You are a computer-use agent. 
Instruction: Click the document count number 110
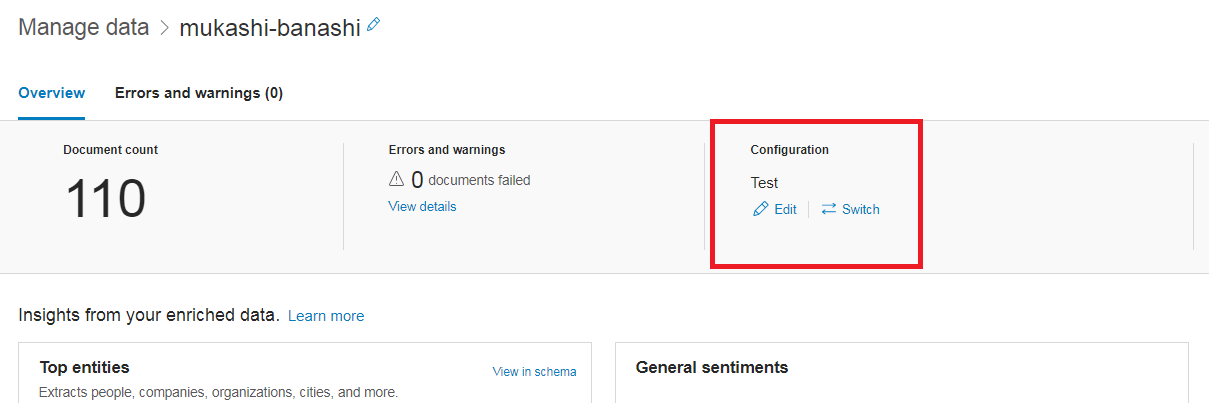tap(106, 198)
